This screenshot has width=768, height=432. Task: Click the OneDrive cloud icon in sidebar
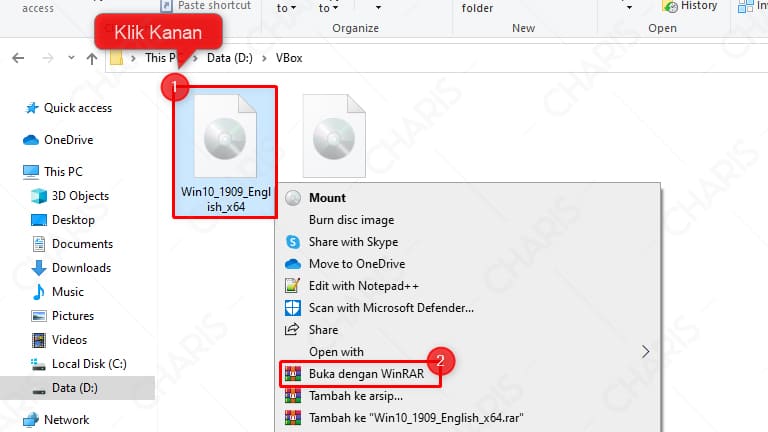coord(31,140)
